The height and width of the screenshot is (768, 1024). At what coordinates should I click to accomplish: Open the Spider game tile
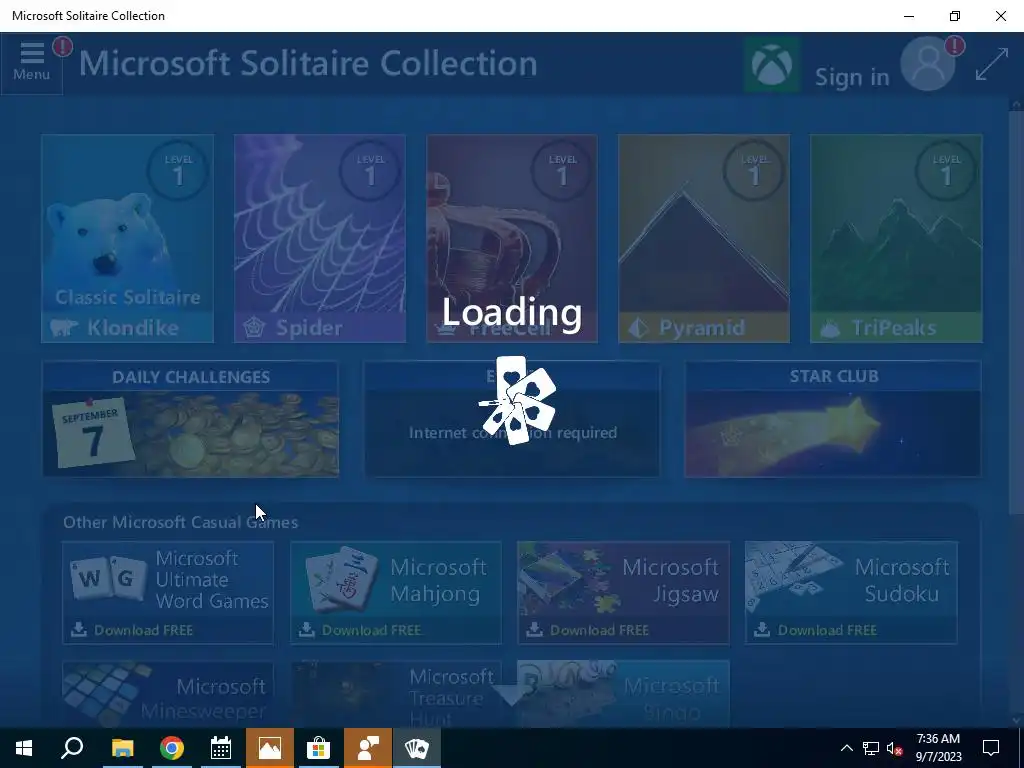(320, 238)
